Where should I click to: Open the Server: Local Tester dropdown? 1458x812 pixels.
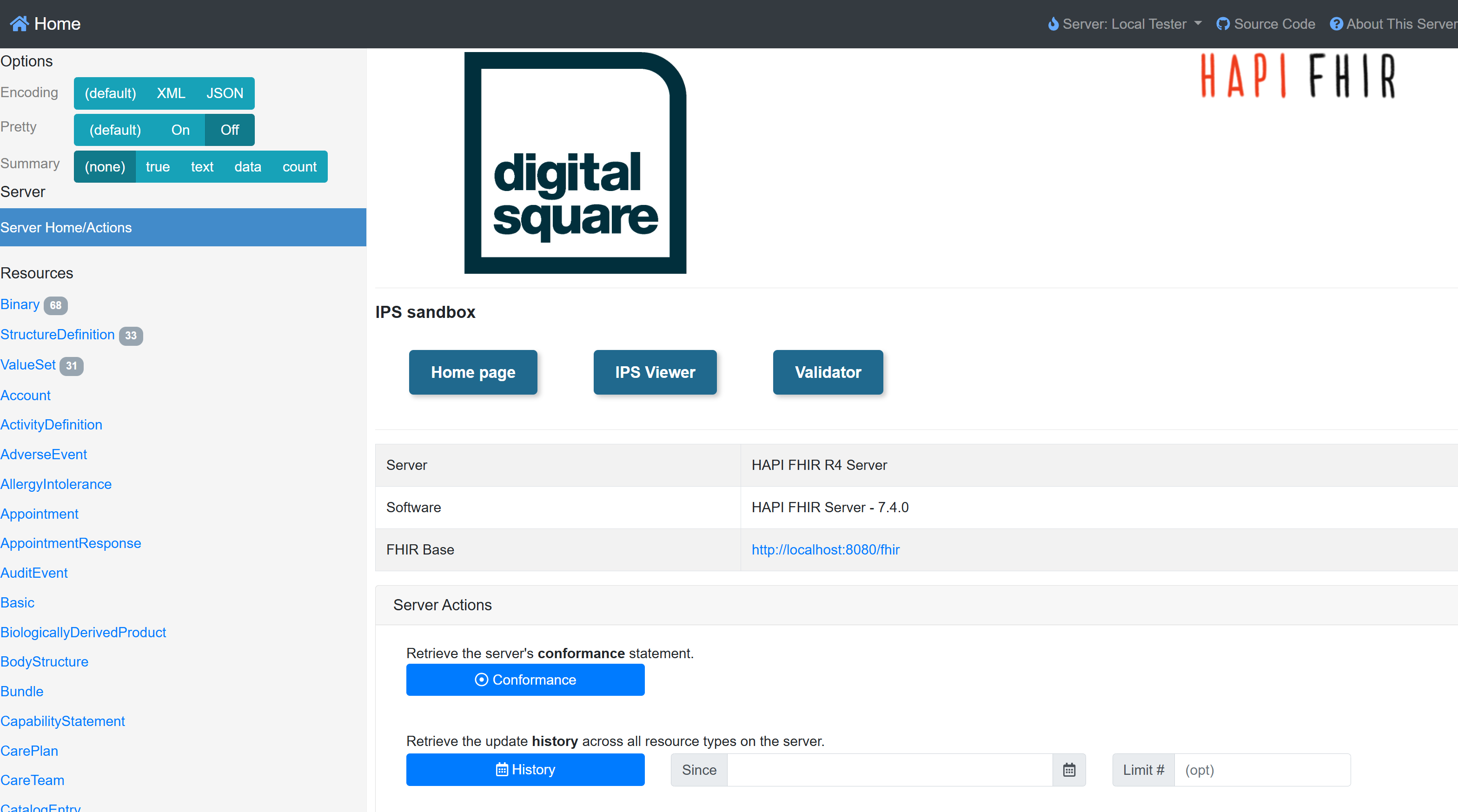[1125, 24]
